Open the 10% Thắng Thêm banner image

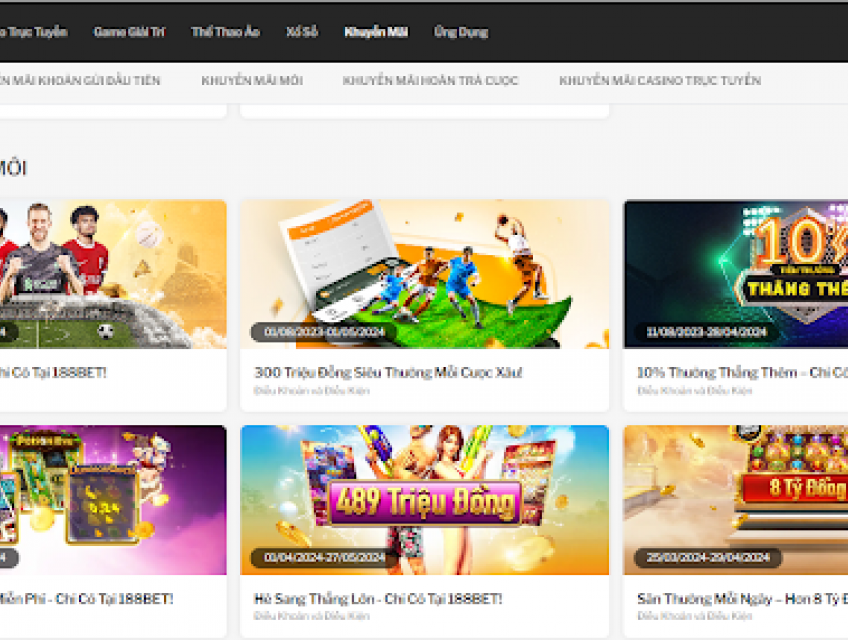(736, 274)
